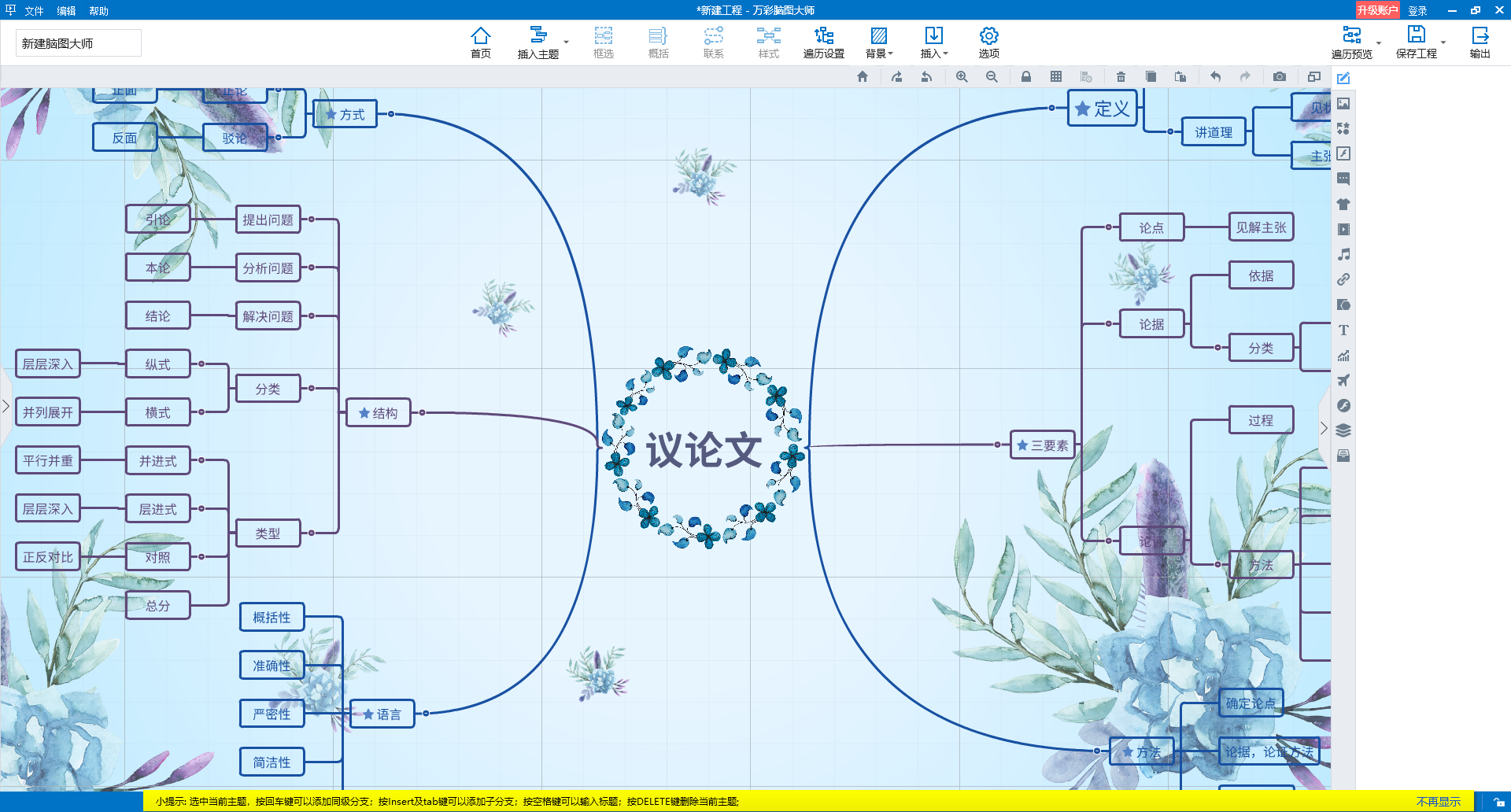1511x812 pixels.
Task: Collapse the 三要素 branch node
Action: tap(998, 445)
